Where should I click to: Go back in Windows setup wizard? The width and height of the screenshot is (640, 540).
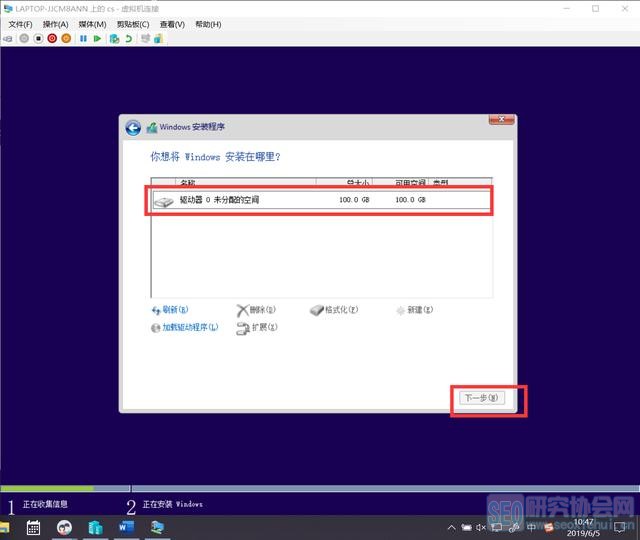pyautogui.click(x=133, y=128)
